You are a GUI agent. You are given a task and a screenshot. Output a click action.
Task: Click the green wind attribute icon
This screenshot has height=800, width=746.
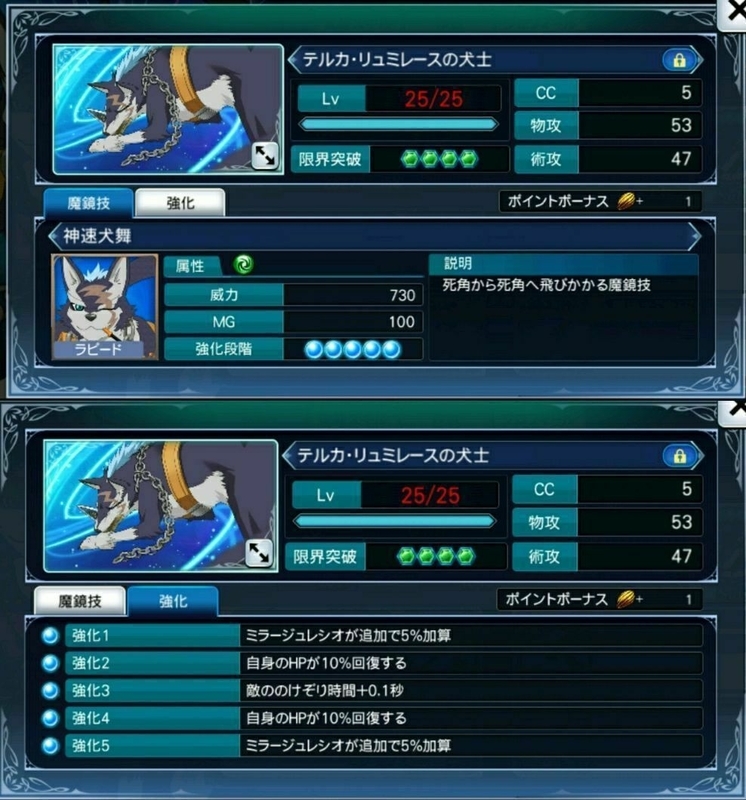tap(243, 265)
